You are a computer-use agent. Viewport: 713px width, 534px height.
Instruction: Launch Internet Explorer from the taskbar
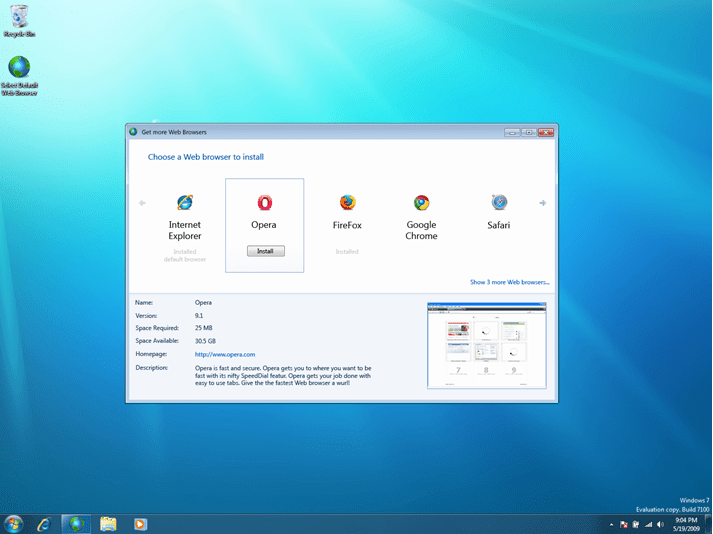pyautogui.click(x=44, y=524)
